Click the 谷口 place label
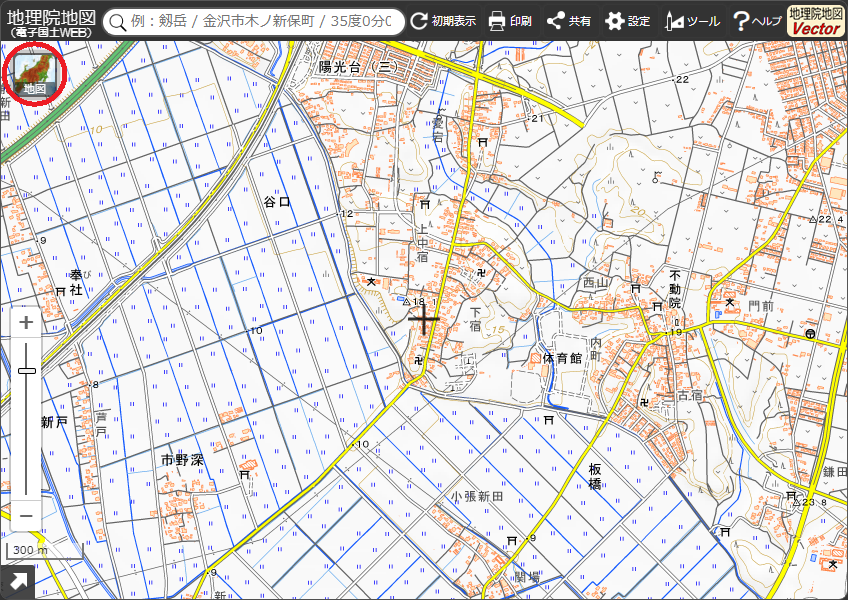 tap(277, 202)
